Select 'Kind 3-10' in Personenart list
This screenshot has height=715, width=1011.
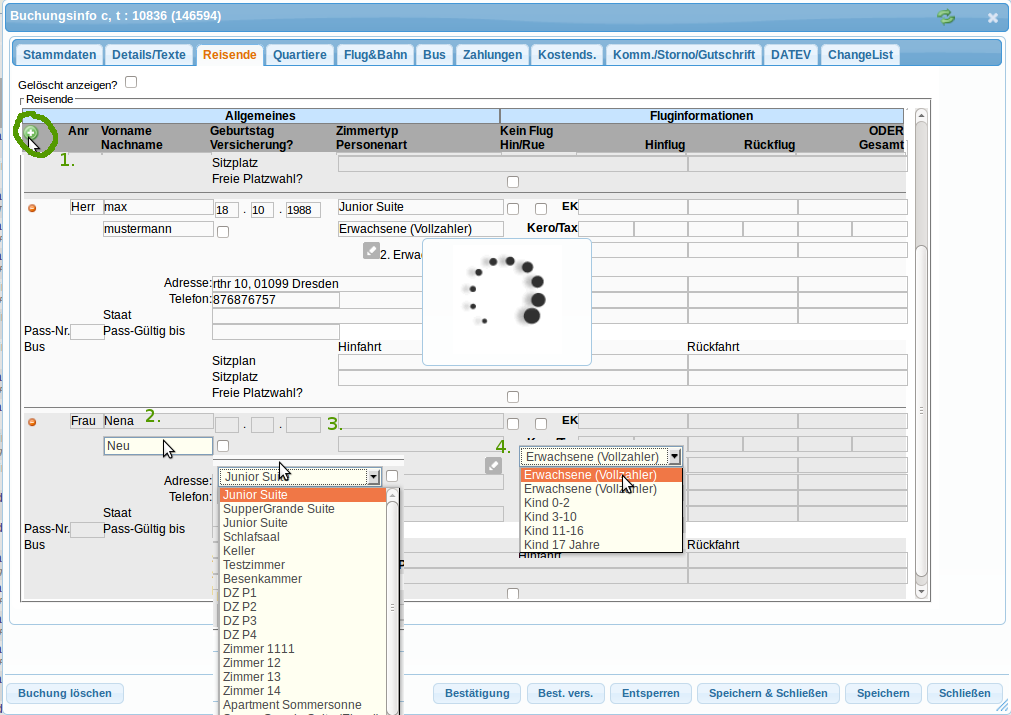pos(550,517)
